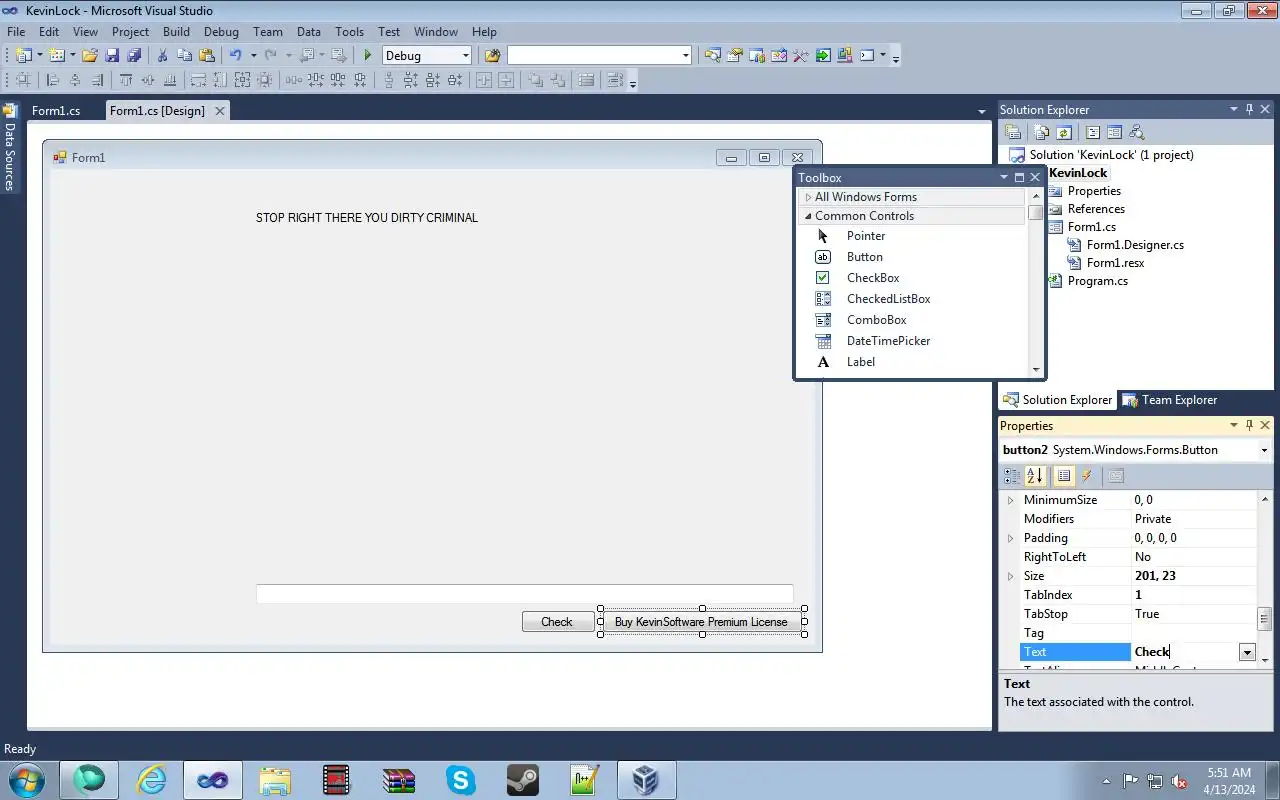The image size is (1280, 800).
Task: Select Program.cs in Solution Explorer
Action: [x=1097, y=281]
